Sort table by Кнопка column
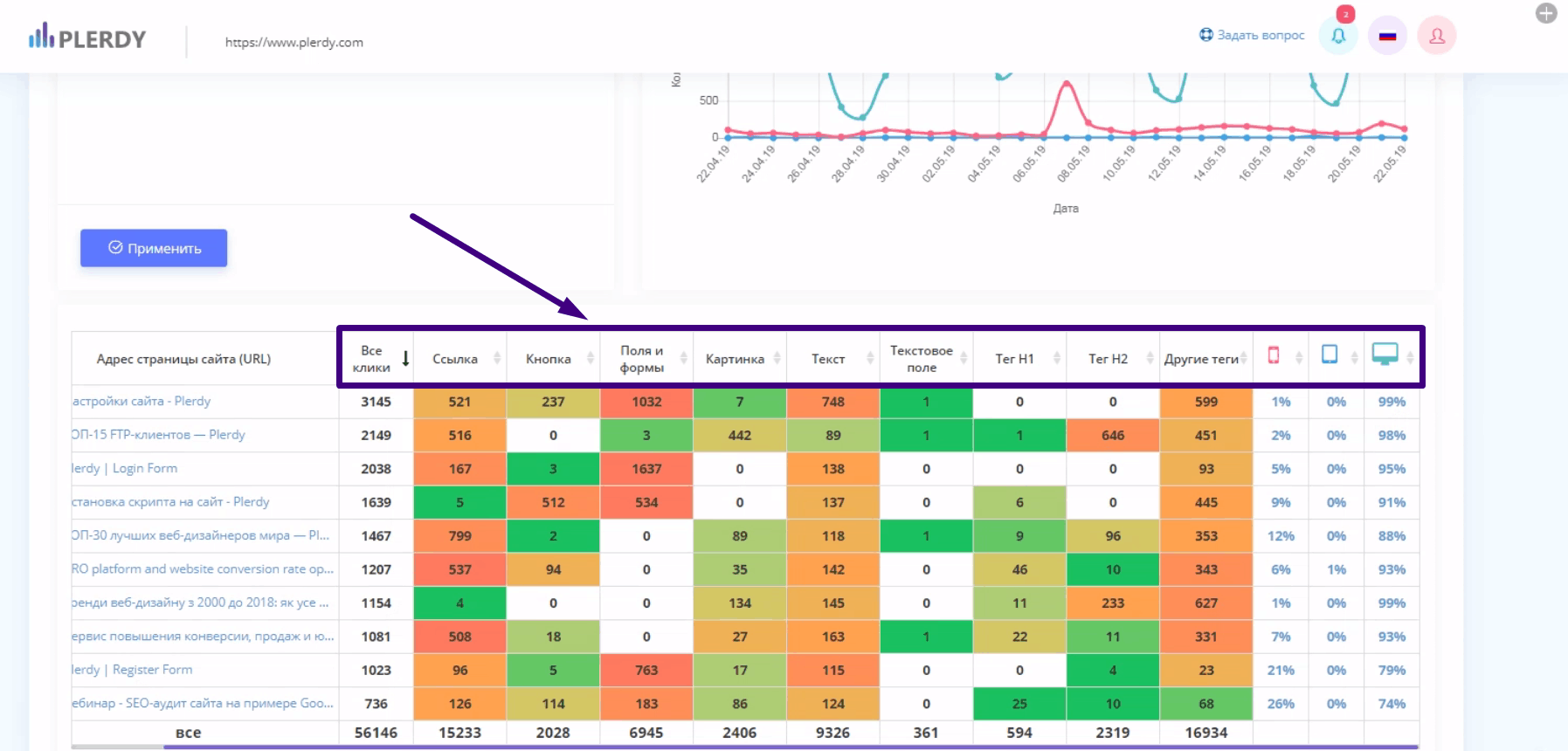Screen dimensions: 1568x751 point(554,359)
